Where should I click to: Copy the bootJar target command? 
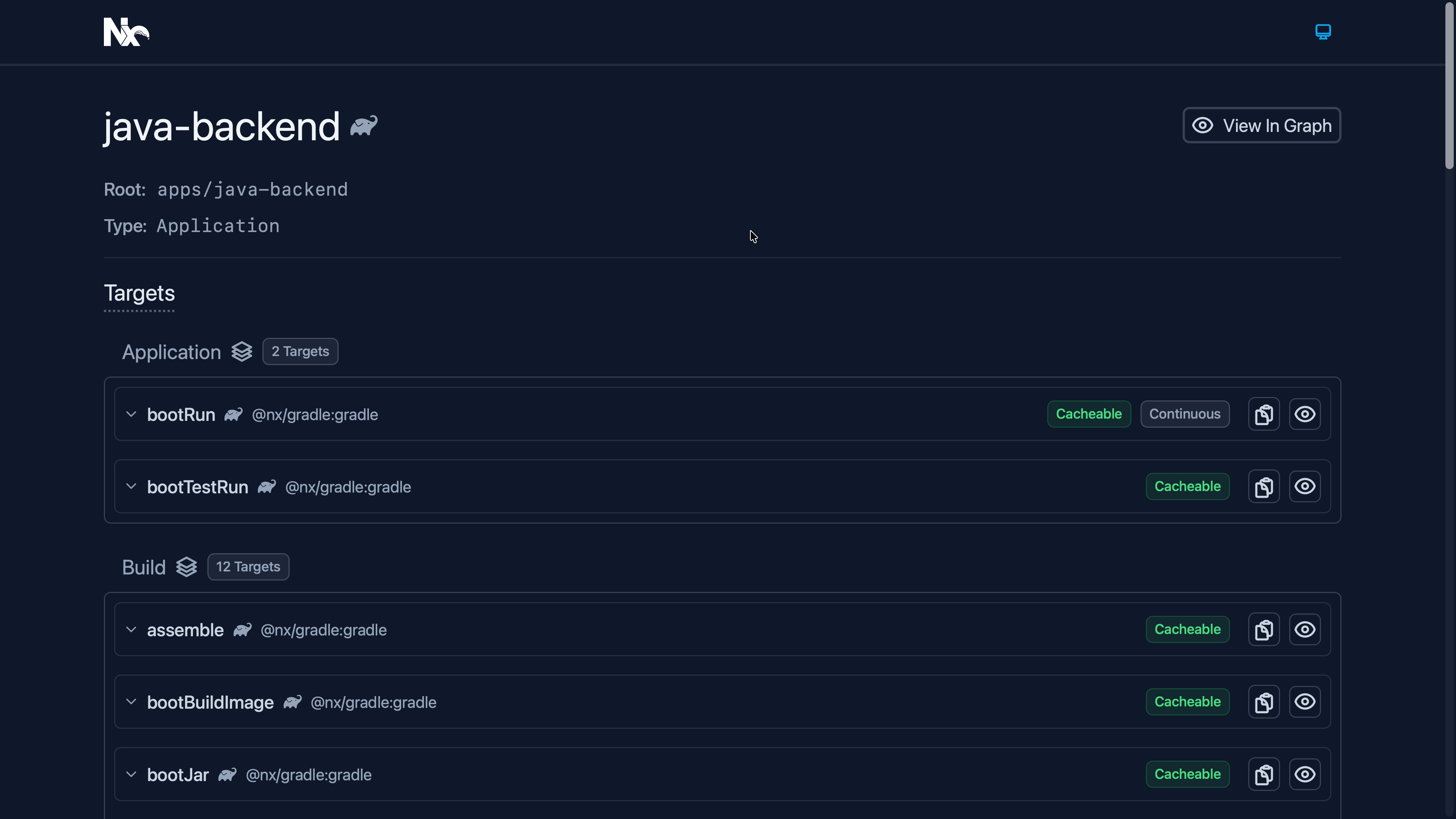1264,774
